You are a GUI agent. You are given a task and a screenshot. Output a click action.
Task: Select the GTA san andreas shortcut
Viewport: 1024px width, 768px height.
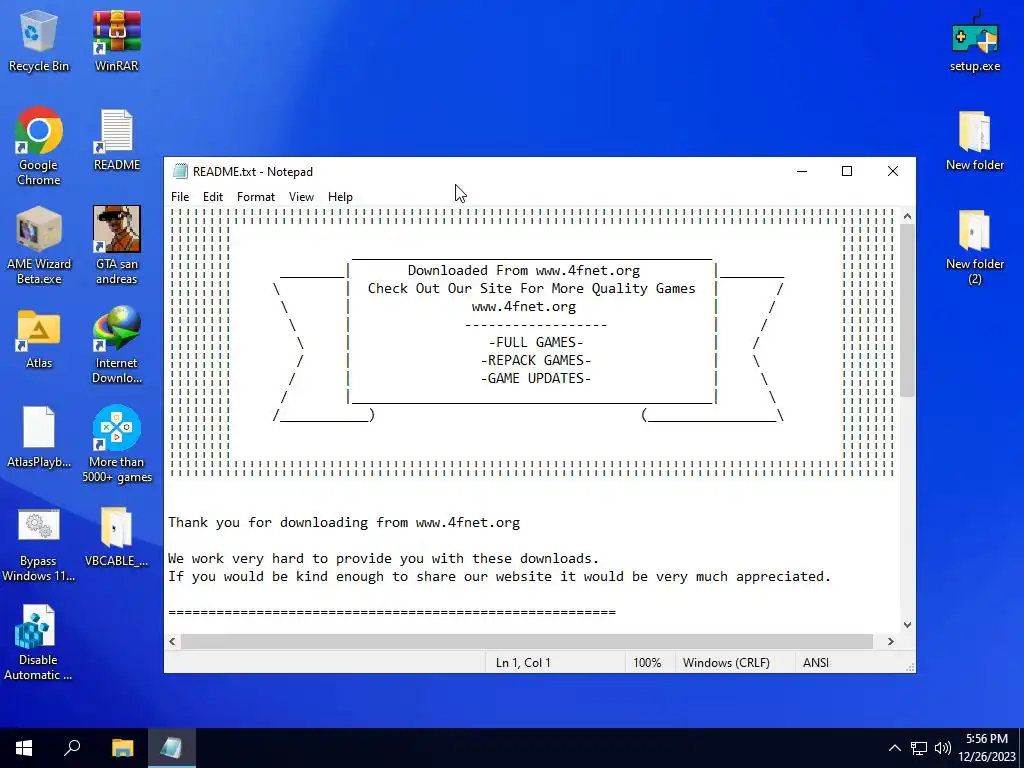click(x=117, y=246)
